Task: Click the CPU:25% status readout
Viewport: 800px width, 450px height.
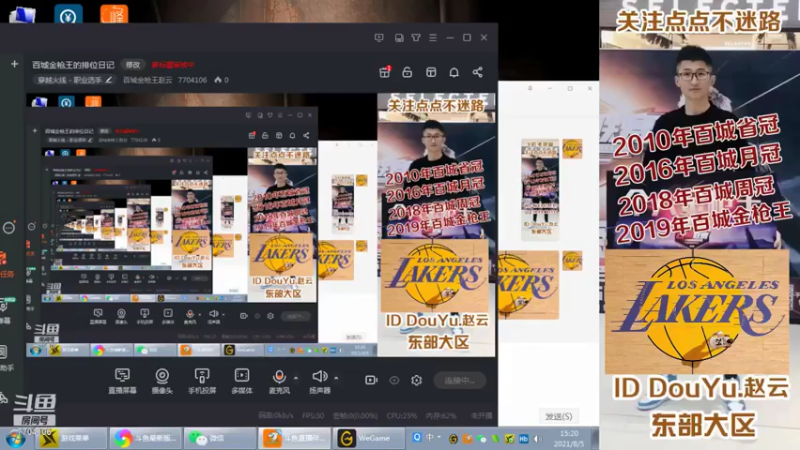Action: point(402,416)
